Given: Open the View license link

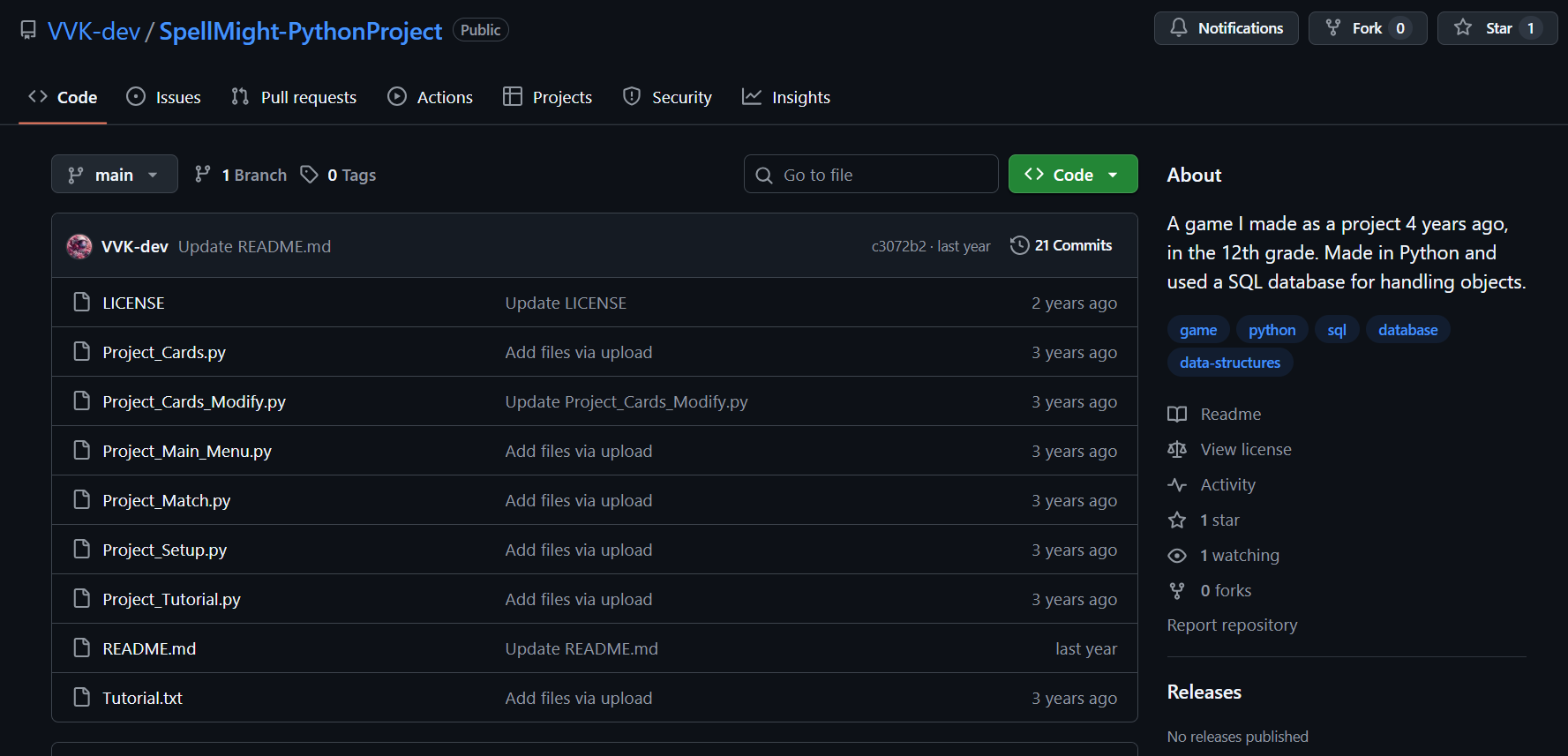Looking at the screenshot, I should tap(1229, 450).
